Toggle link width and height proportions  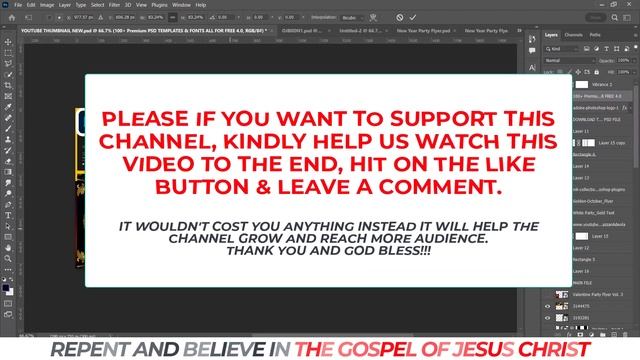pyautogui.click(x=173, y=18)
